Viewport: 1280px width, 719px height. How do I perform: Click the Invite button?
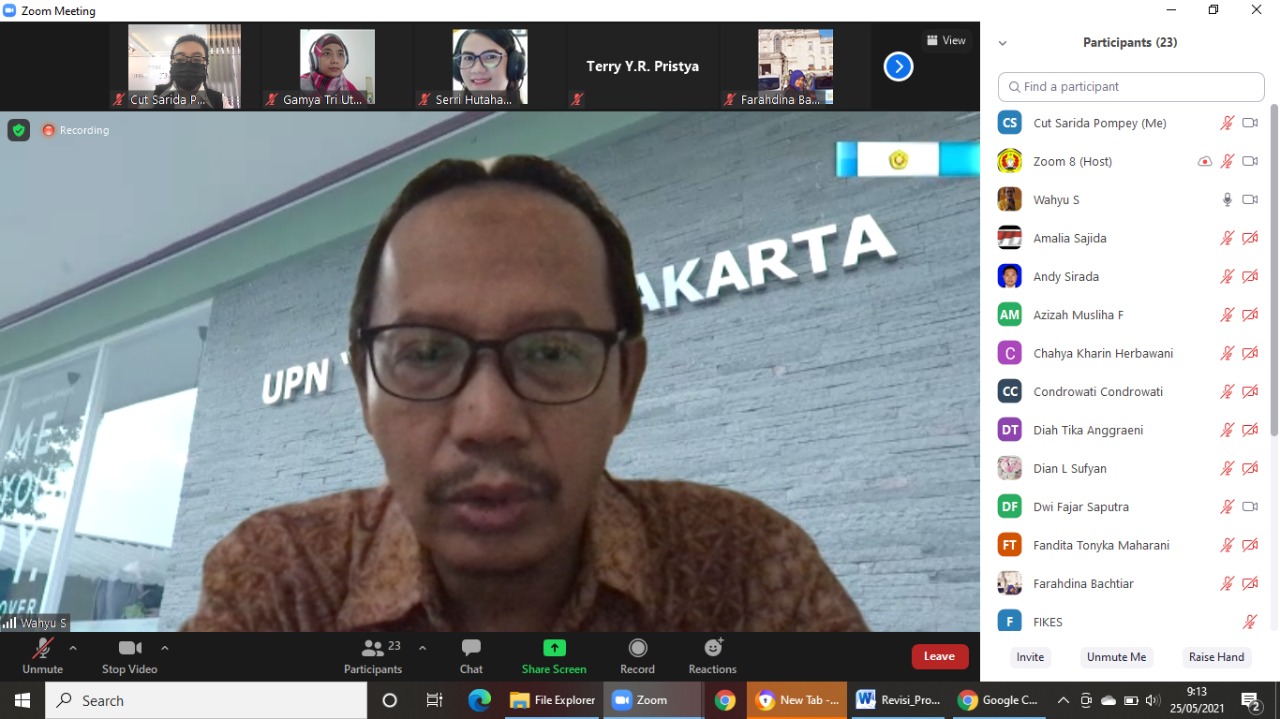(x=1030, y=657)
